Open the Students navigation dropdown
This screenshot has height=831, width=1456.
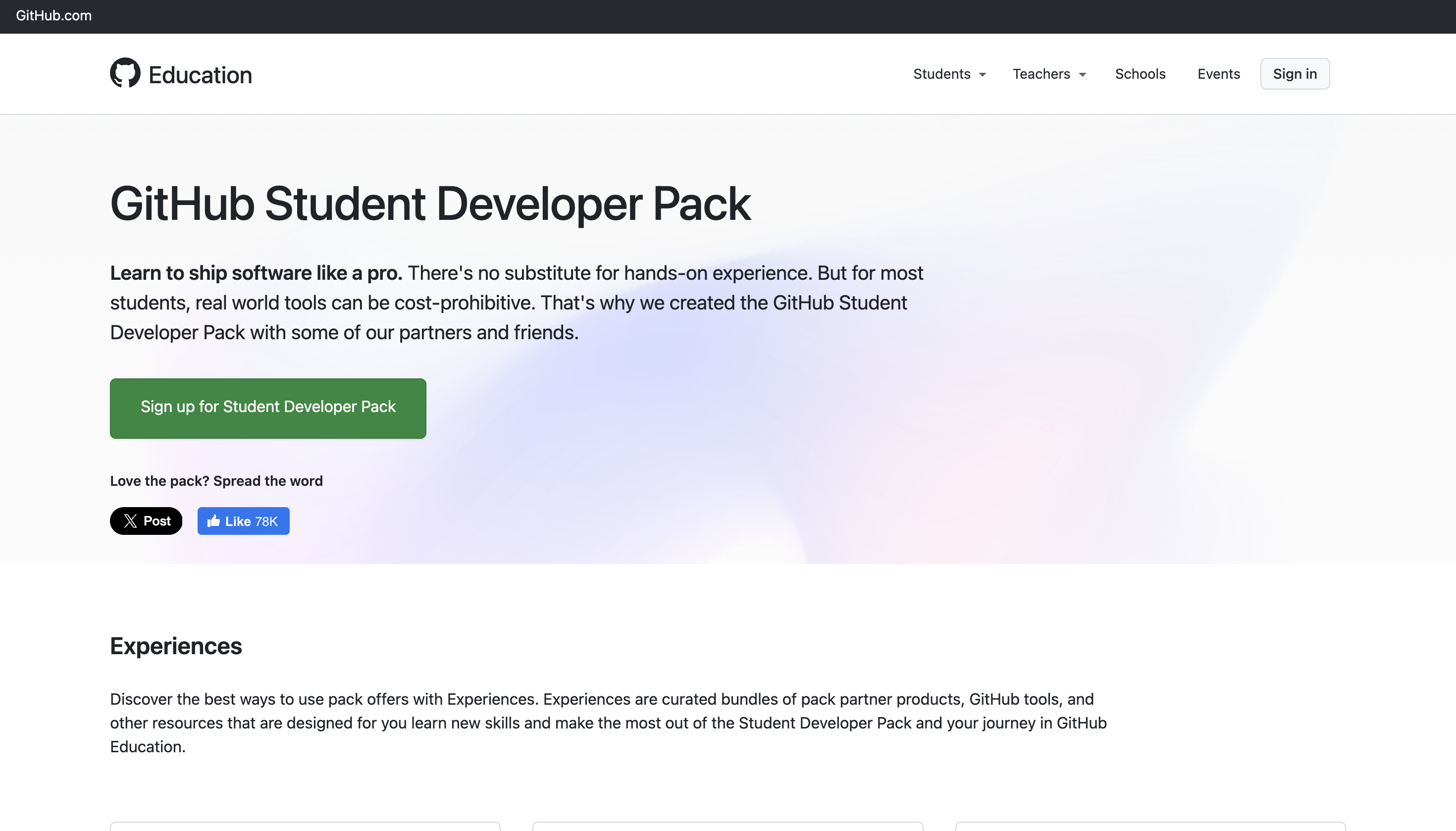tap(942, 74)
